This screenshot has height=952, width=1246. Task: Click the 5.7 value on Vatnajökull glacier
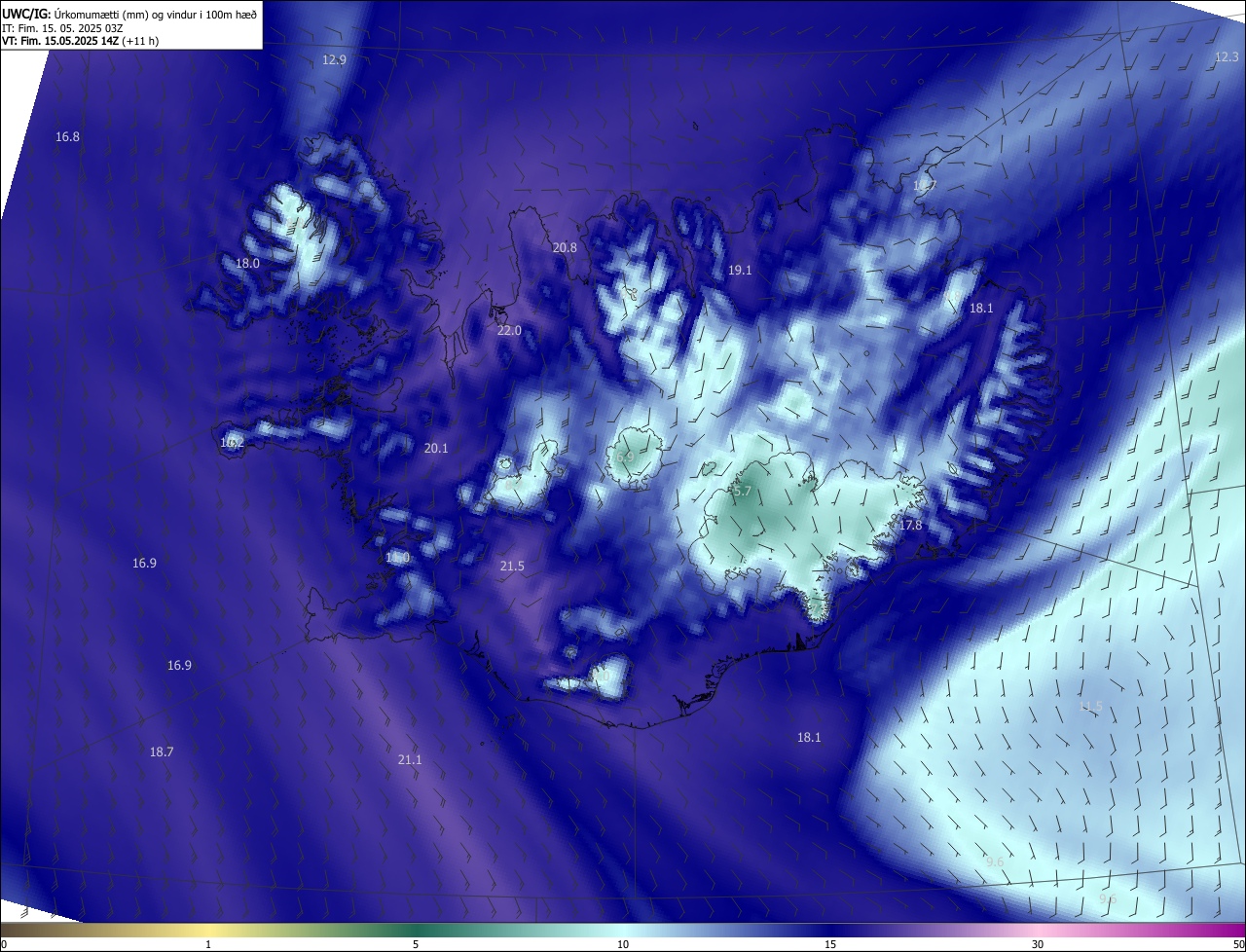pyautogui.click(x=742, y=491)
